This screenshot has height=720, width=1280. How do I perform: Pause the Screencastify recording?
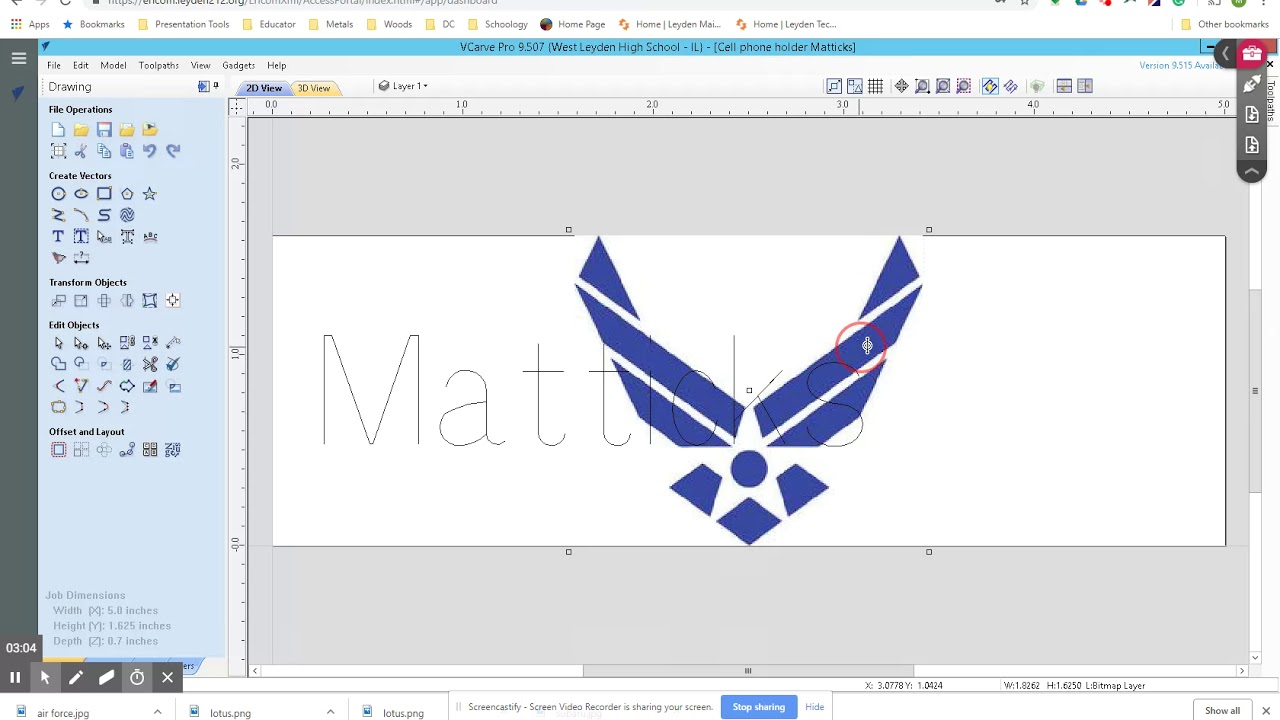pos(15,678)
